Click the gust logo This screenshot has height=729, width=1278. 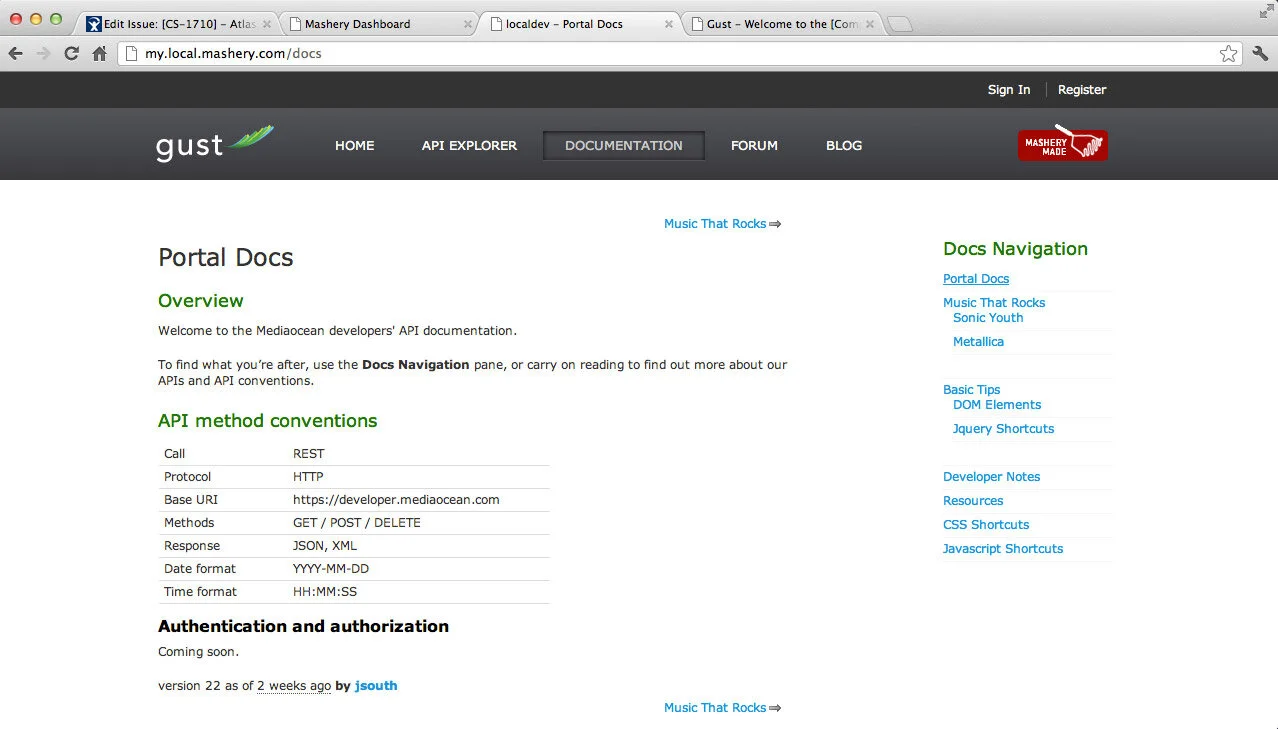click(x=214, y=144)
